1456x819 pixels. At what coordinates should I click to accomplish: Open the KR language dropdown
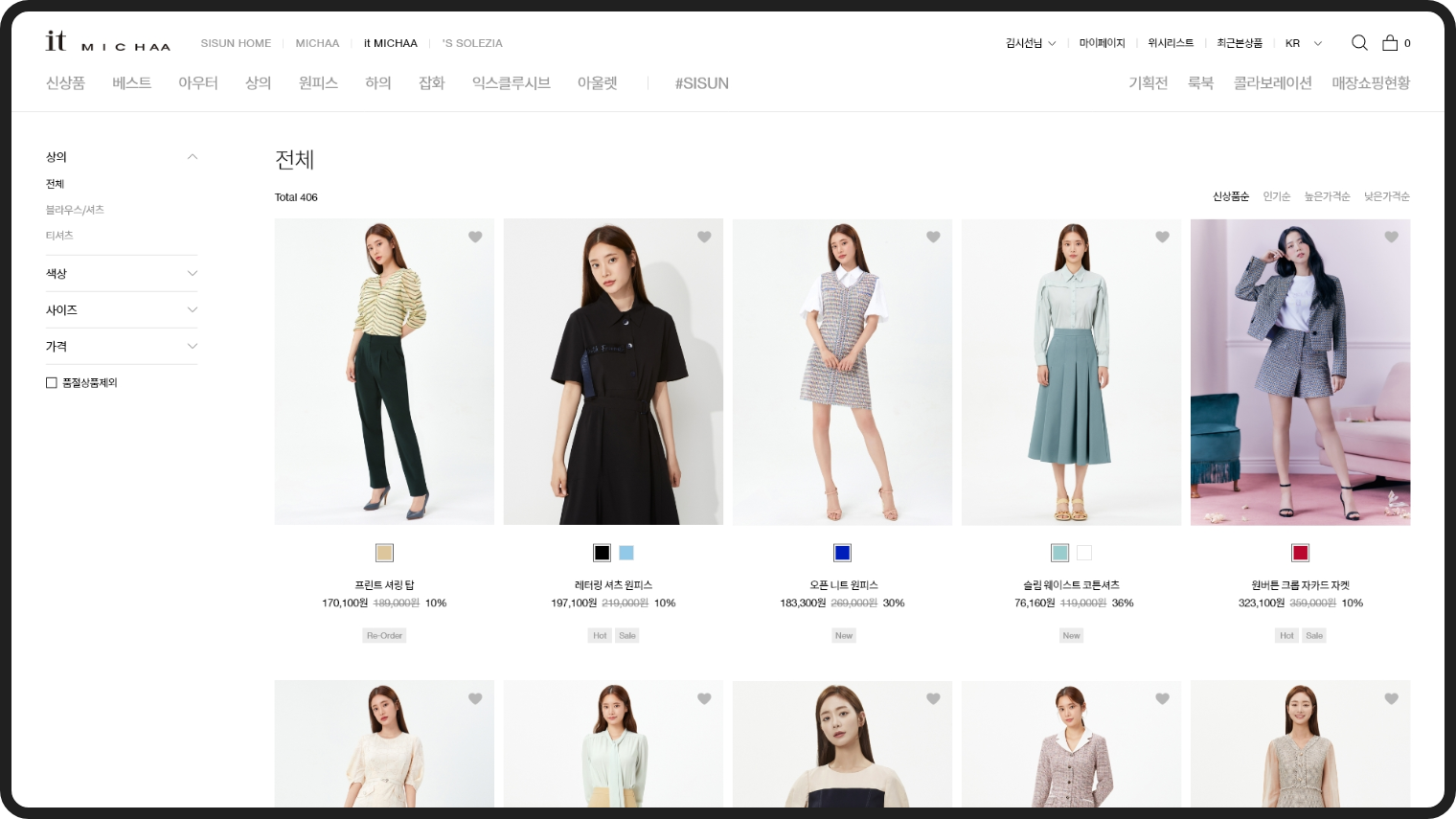coord(1304,43)
